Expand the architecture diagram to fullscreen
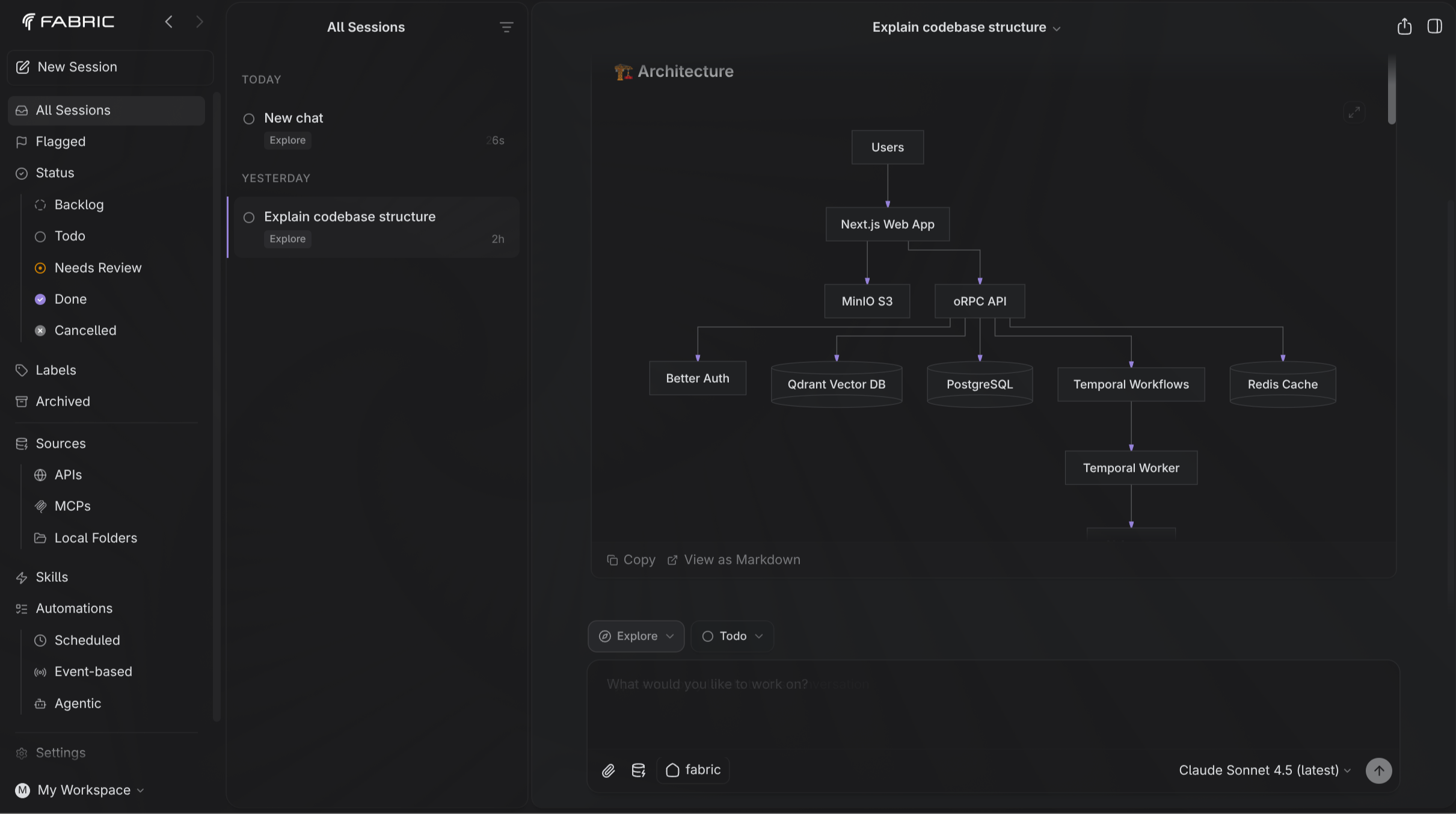The height and width of the screenshot is (814, 1456). 1354,113
